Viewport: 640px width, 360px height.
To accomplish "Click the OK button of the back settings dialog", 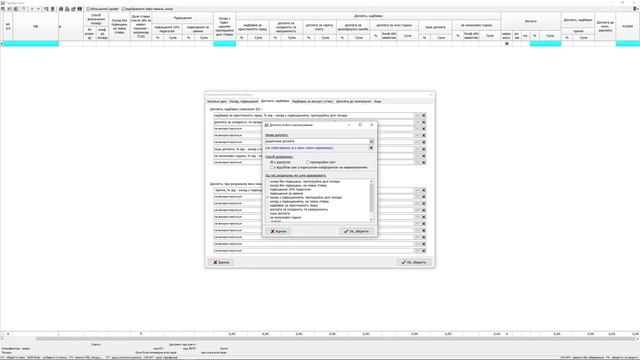I will click(x=414, y=262).
